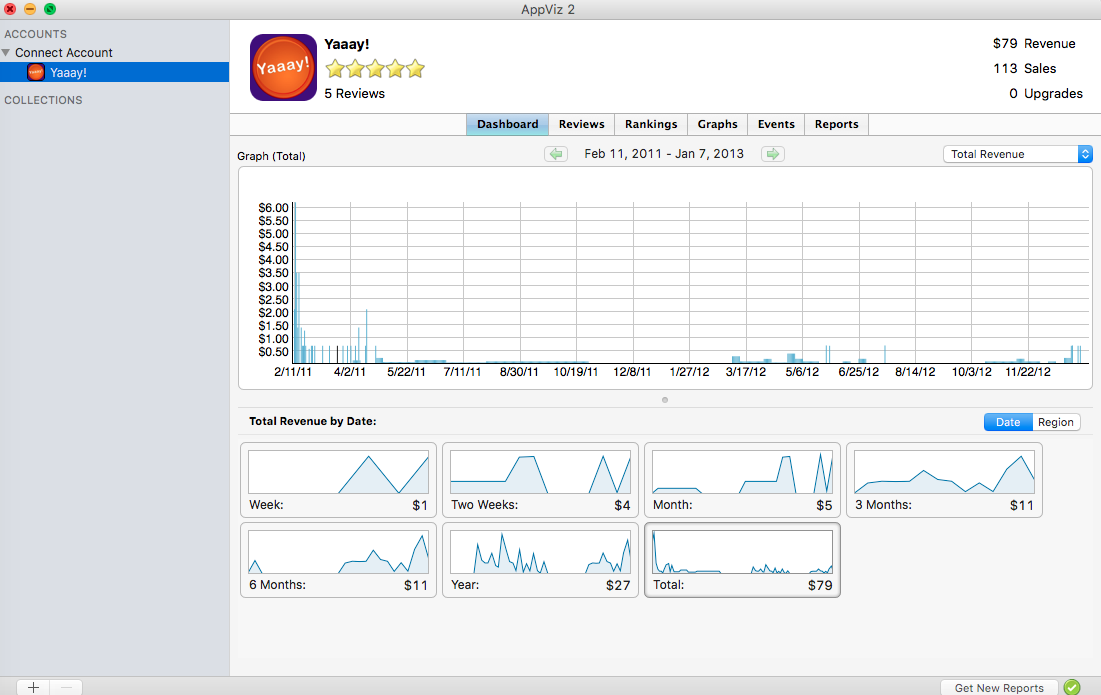Screen dimensions: 1101x695
Task: Select the 3 Months revenue card
Action: click(x=944, y=480)
